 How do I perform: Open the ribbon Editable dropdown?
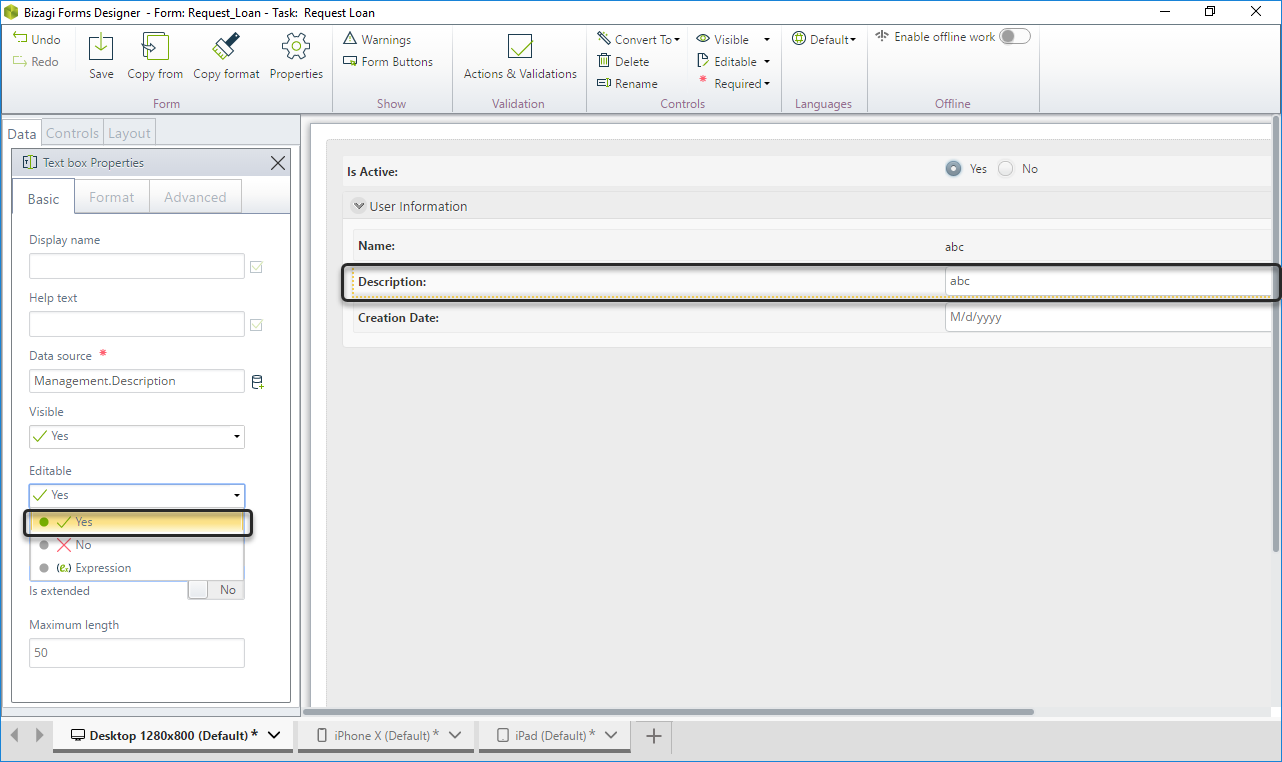pos(733,61)
